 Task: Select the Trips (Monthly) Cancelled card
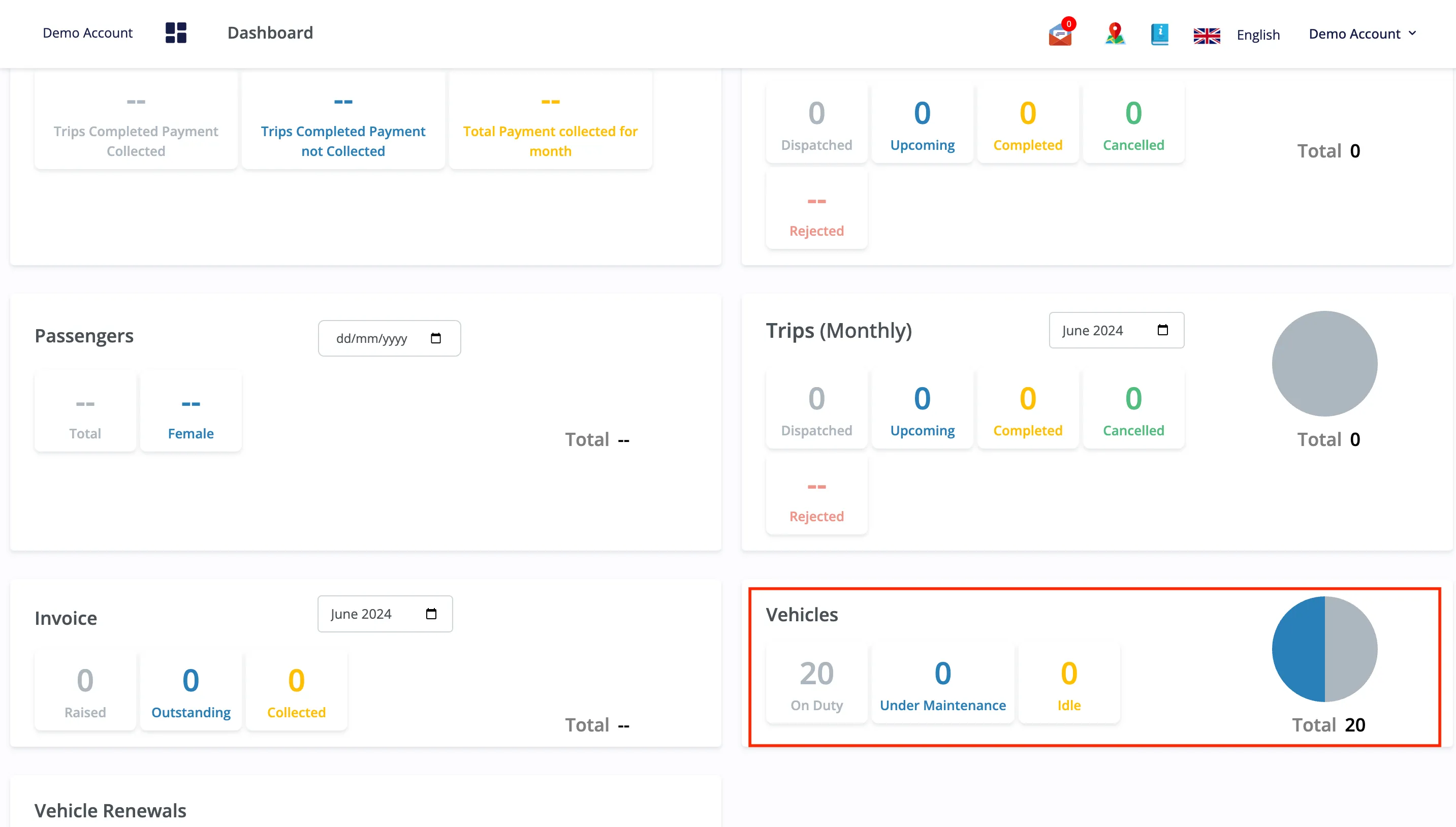(1133, 409)
